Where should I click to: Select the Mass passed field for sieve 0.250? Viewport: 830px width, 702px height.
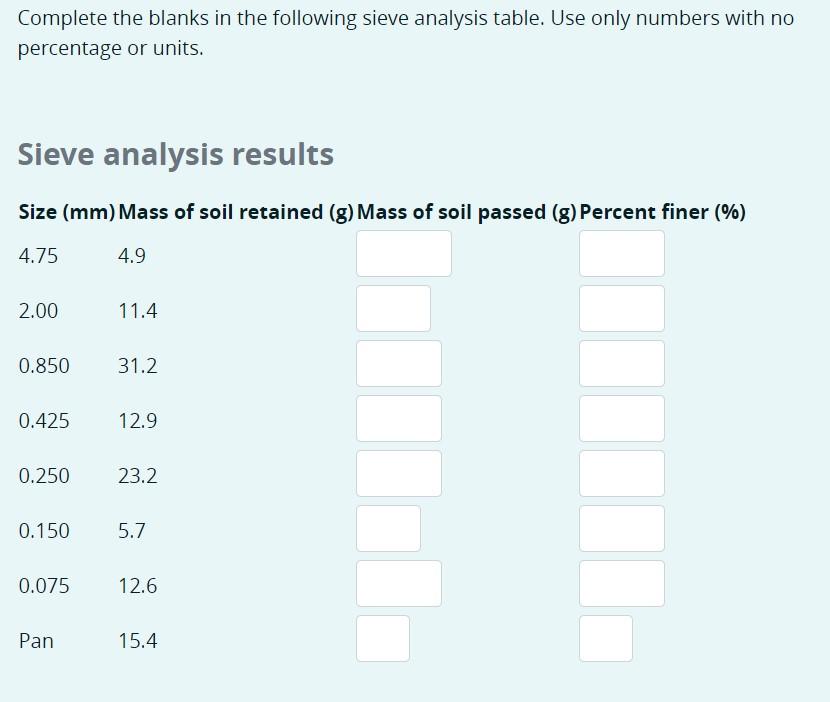398,473
